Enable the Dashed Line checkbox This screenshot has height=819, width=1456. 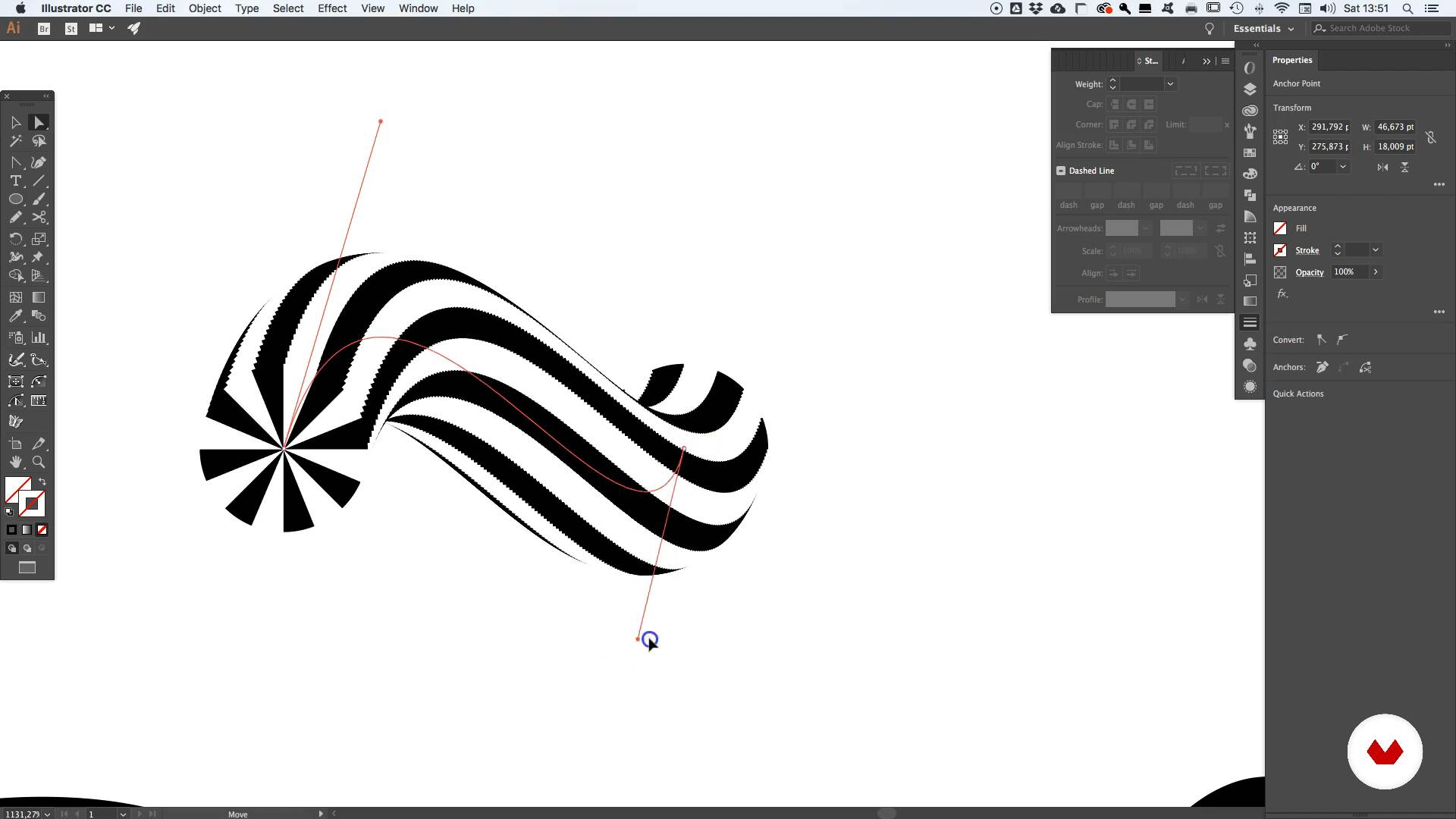click(x=1061, y=171)
